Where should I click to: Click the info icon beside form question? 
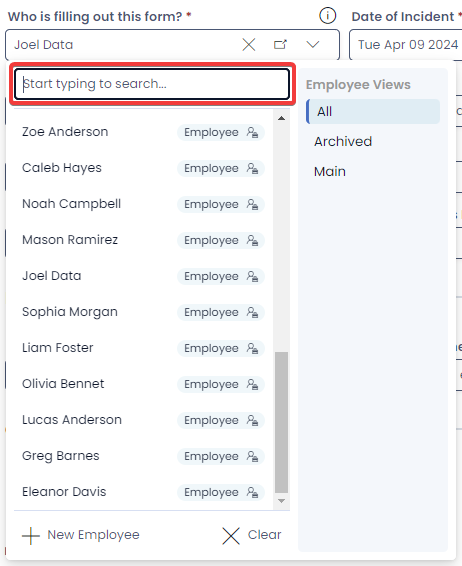click(327, 16)
